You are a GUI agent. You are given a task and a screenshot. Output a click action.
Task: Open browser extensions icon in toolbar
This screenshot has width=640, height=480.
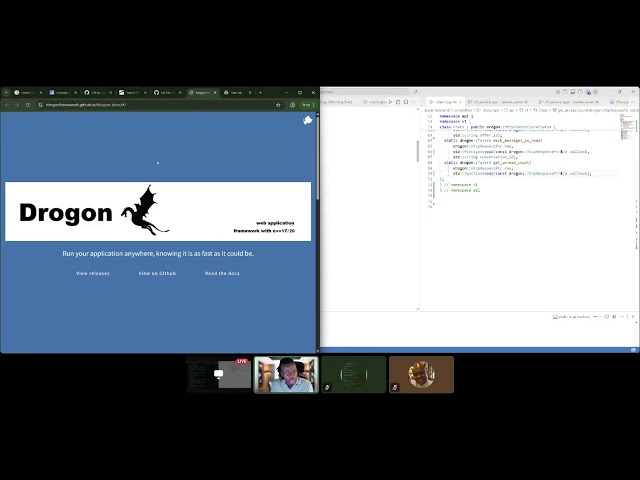(293, 105)
